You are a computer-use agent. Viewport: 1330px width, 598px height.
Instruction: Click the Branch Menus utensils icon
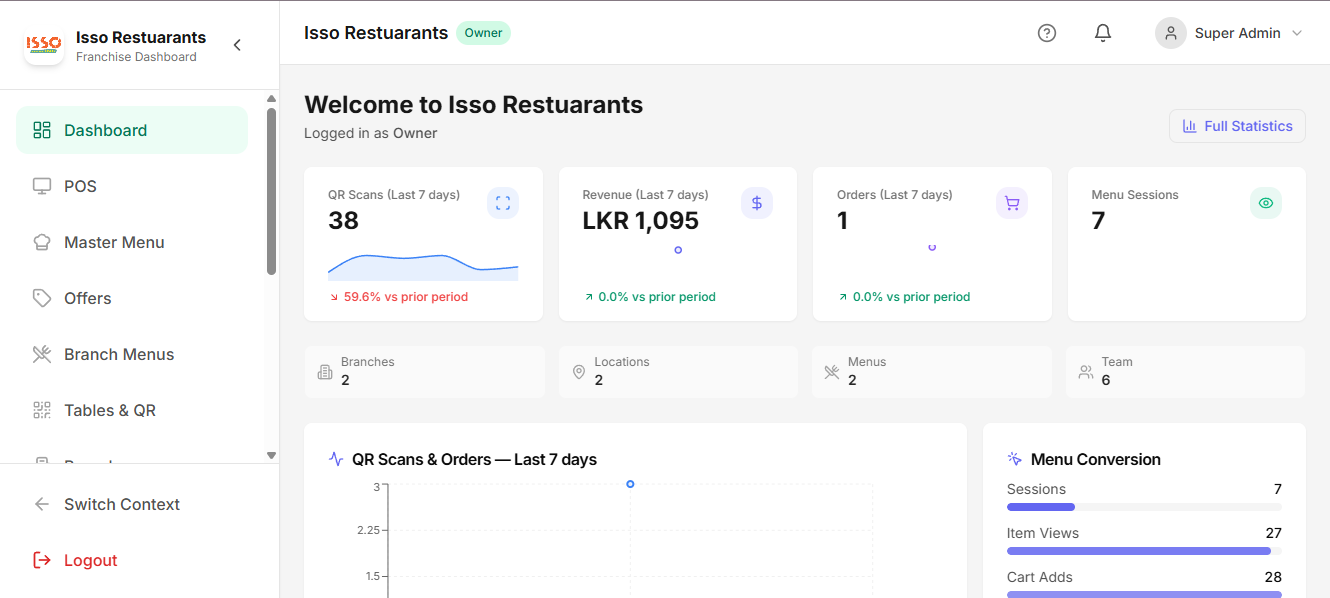(x=42, y=354)
